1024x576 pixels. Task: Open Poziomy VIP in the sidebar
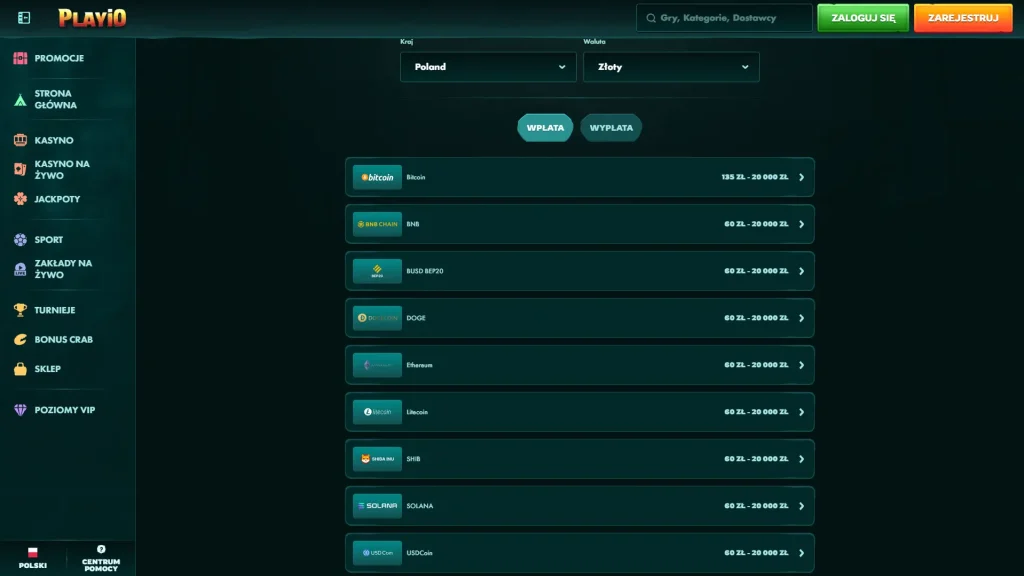[65, 410]
